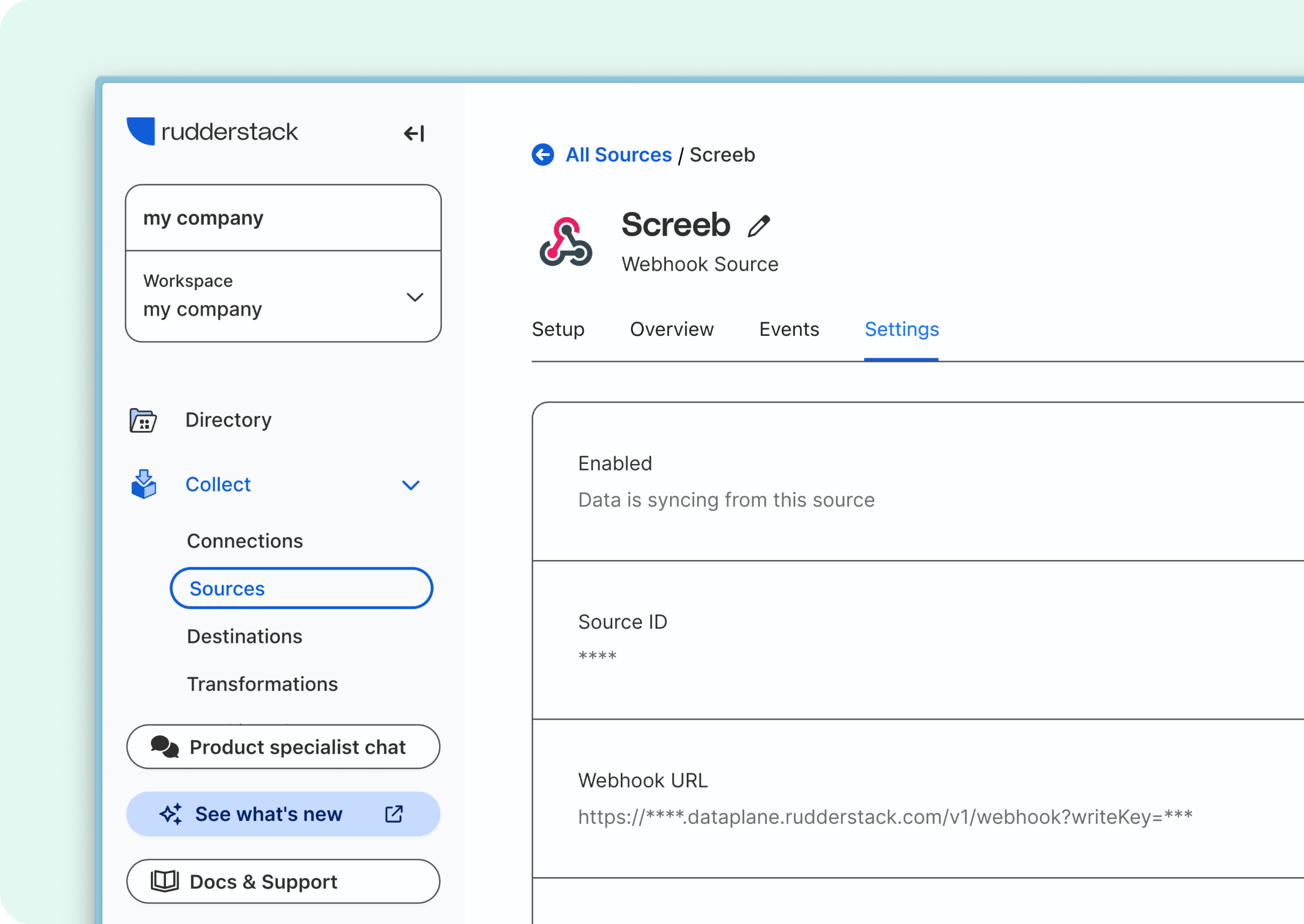Viewport: 1304px width, 924px height.
Task: Collapse the sidebar using the arrow icon
Action: [x=414, y=134]
